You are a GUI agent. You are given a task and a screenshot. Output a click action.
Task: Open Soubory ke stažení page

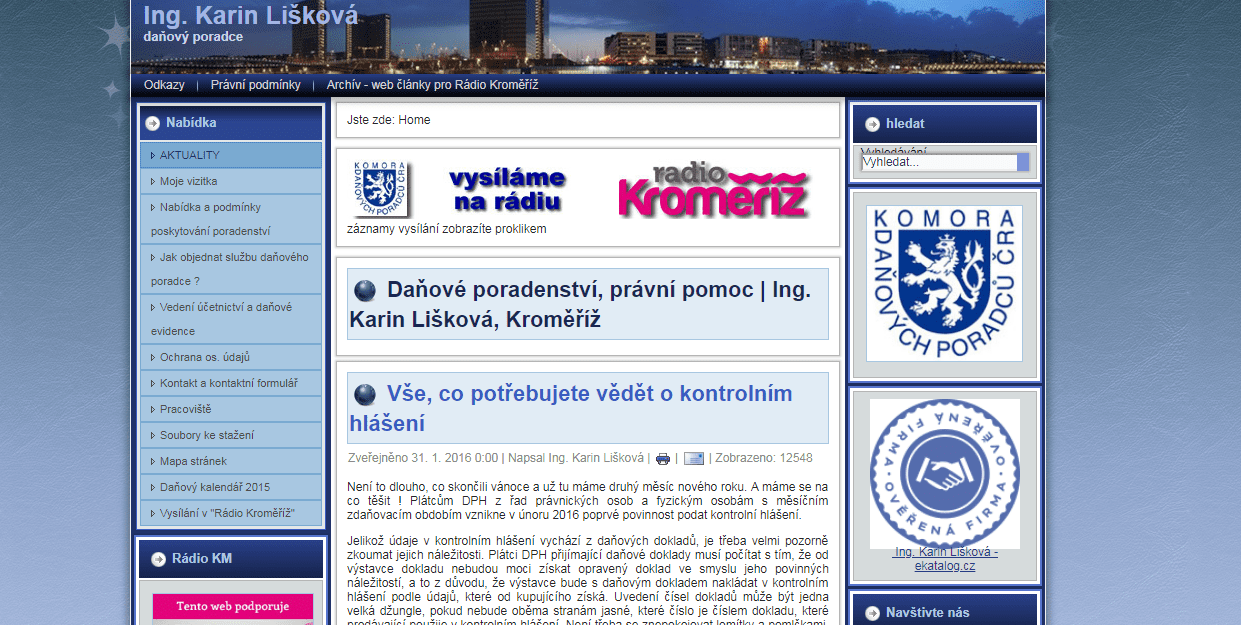pyautogui.click(x=206, y=435)
